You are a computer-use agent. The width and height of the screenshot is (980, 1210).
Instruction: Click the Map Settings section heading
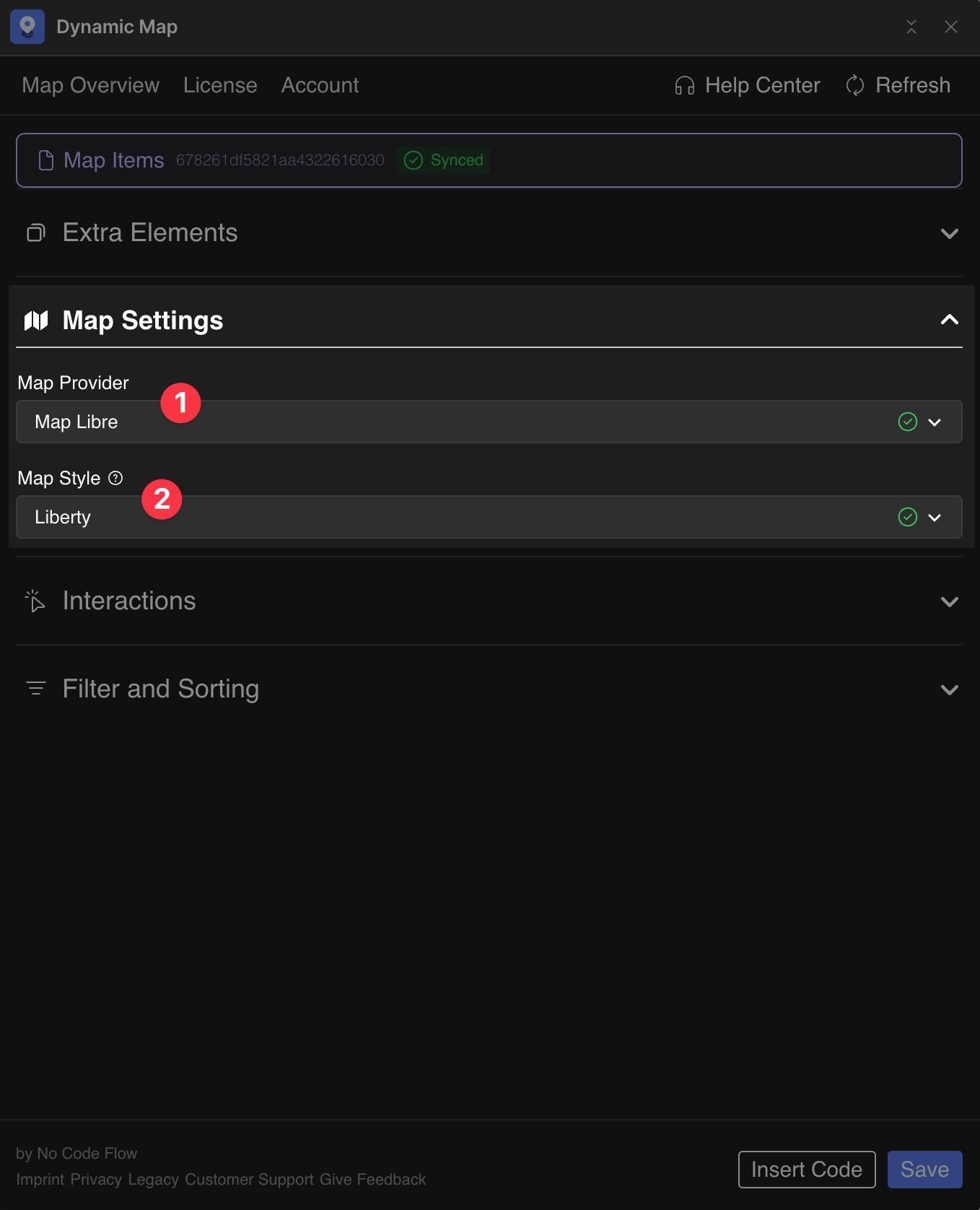click(x=143, y=321)
